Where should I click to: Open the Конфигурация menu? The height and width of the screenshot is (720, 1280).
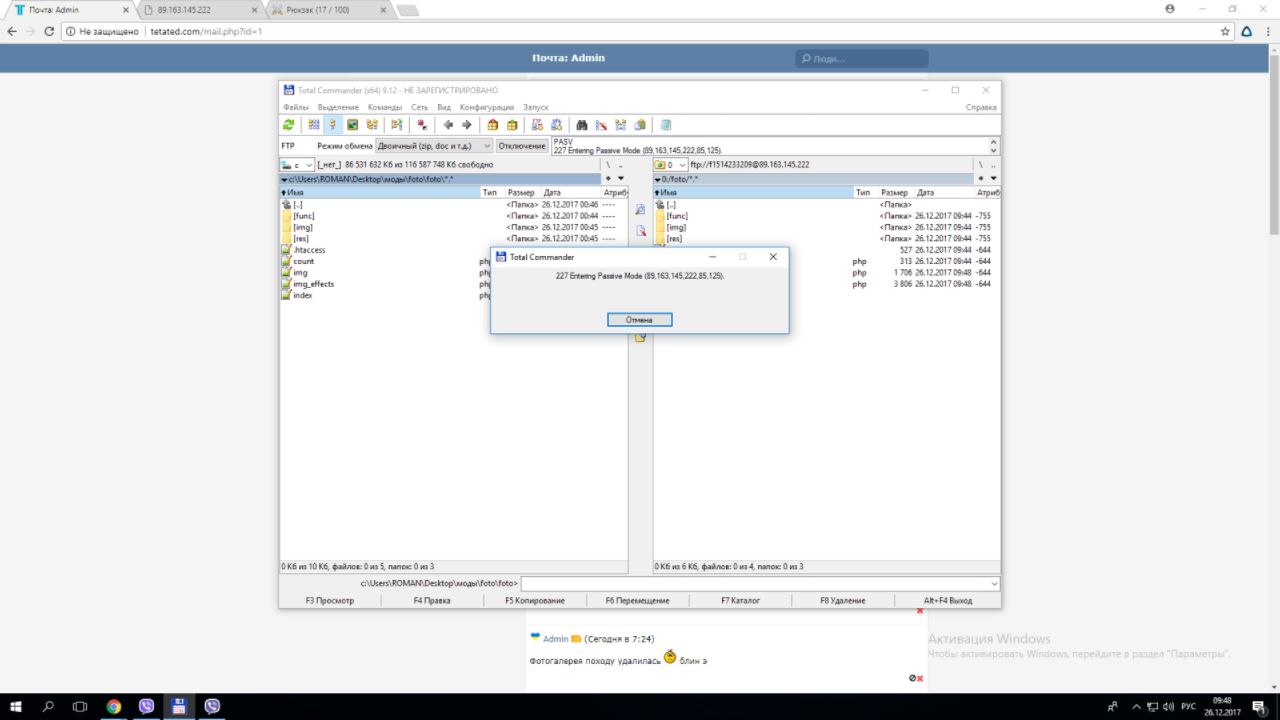(x=486, y=107)
